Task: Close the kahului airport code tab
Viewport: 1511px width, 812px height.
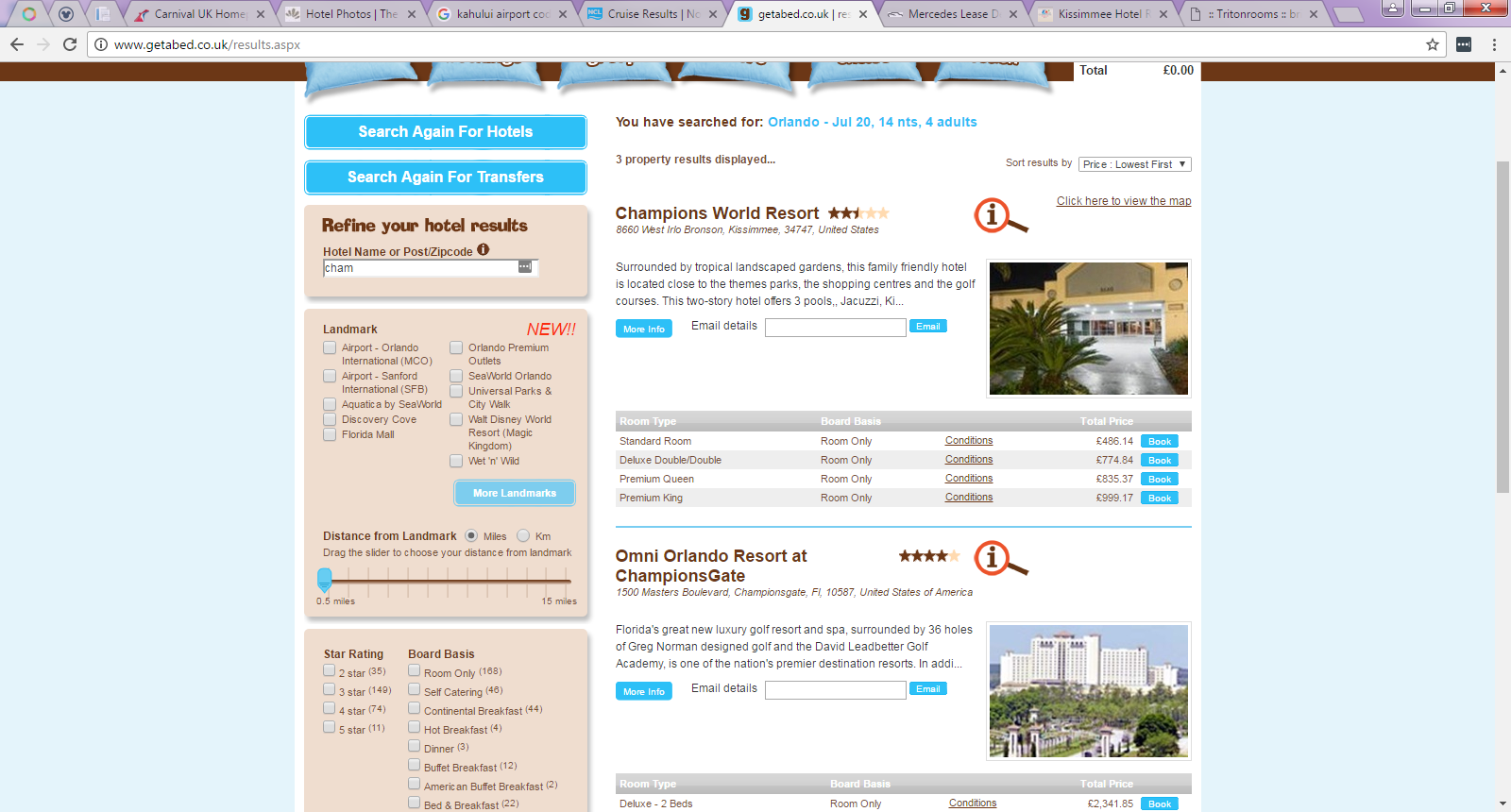Action: 563,14
